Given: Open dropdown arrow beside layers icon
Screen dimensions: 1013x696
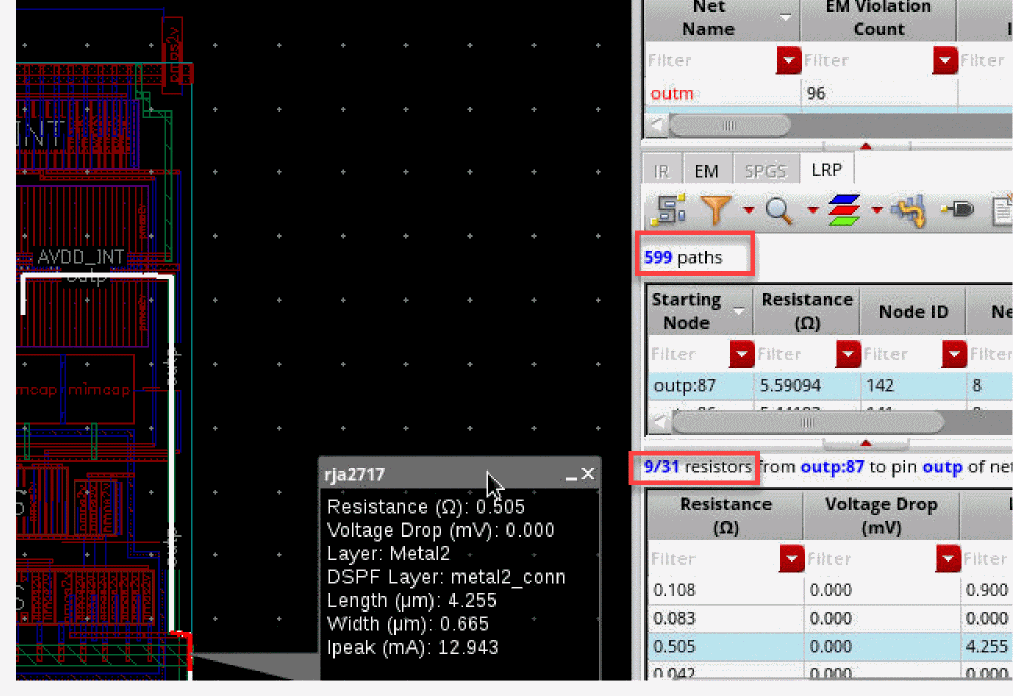Looking at the screenshot, I should click(x=877, y=211).
